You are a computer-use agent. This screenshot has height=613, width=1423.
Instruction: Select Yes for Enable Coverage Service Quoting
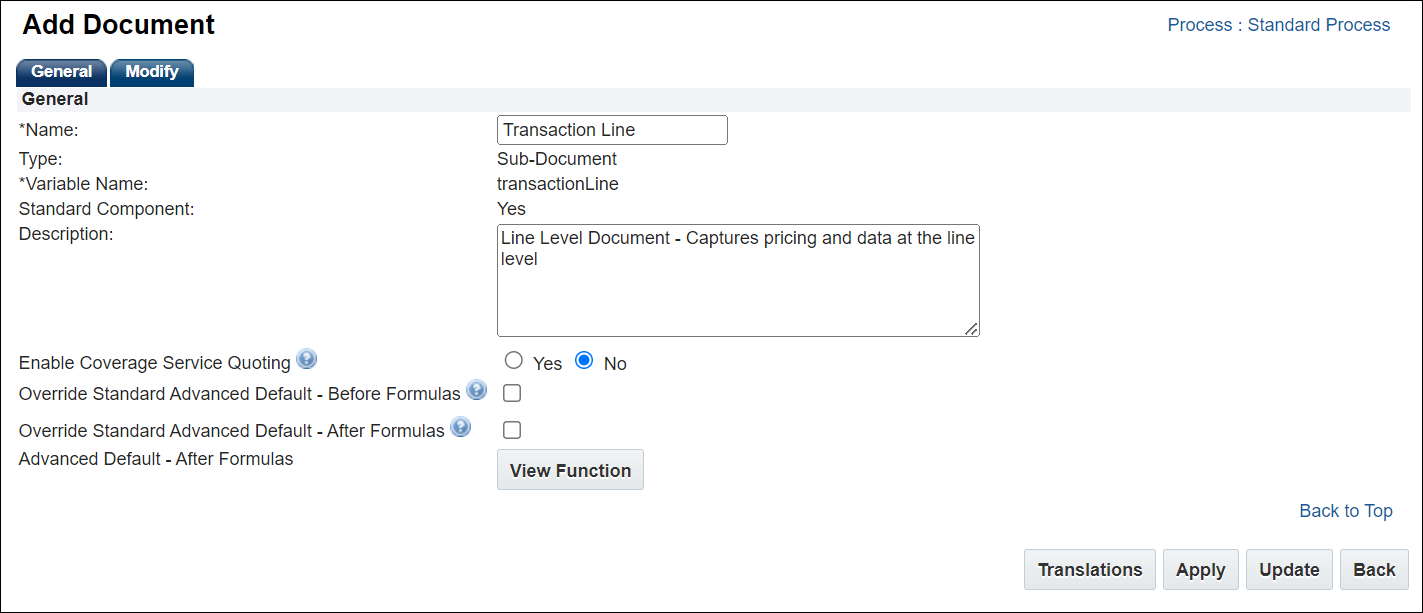(513, 360)
